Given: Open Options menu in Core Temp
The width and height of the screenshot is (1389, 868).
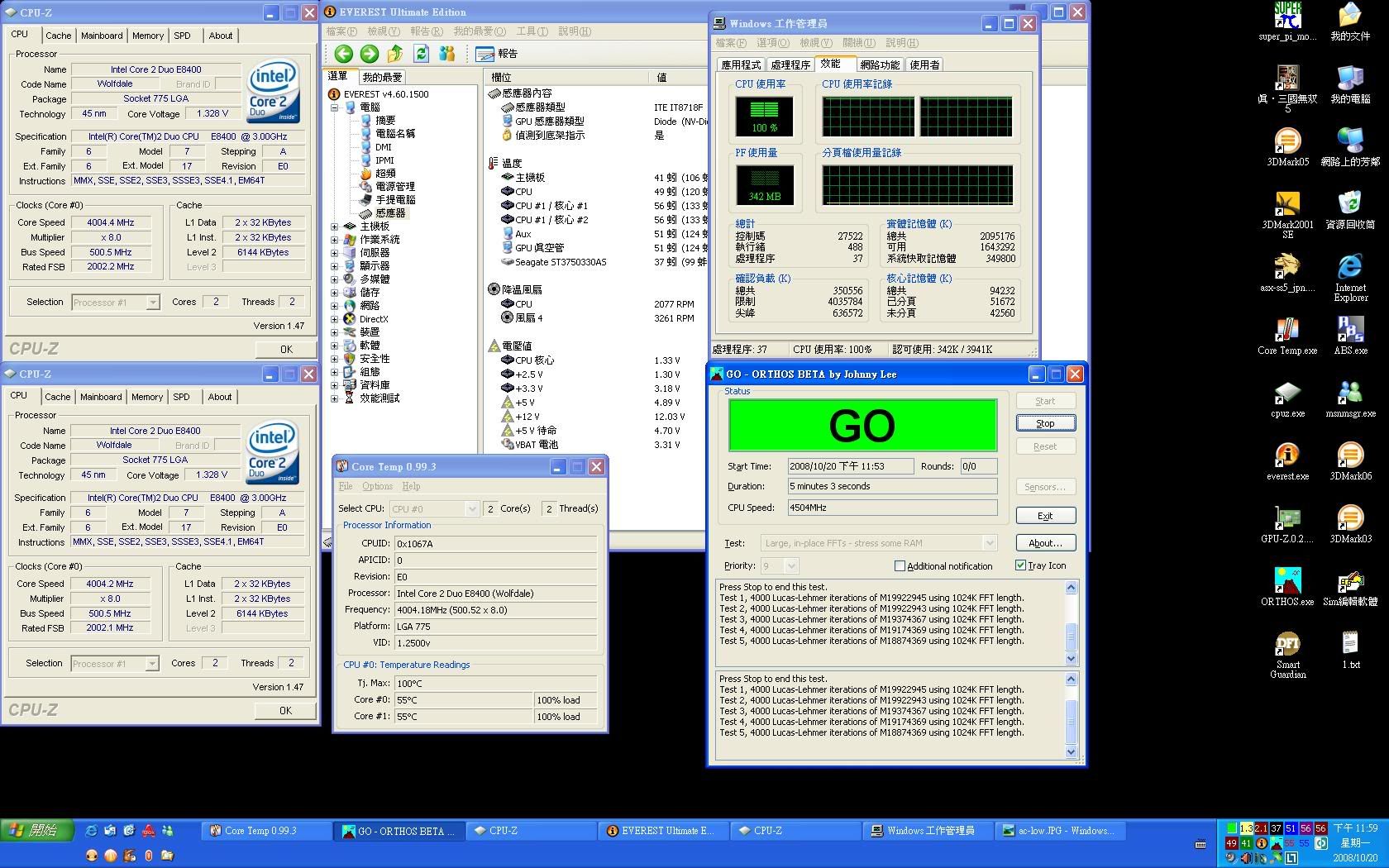Looking at the screenshot, I should (377, 486).
